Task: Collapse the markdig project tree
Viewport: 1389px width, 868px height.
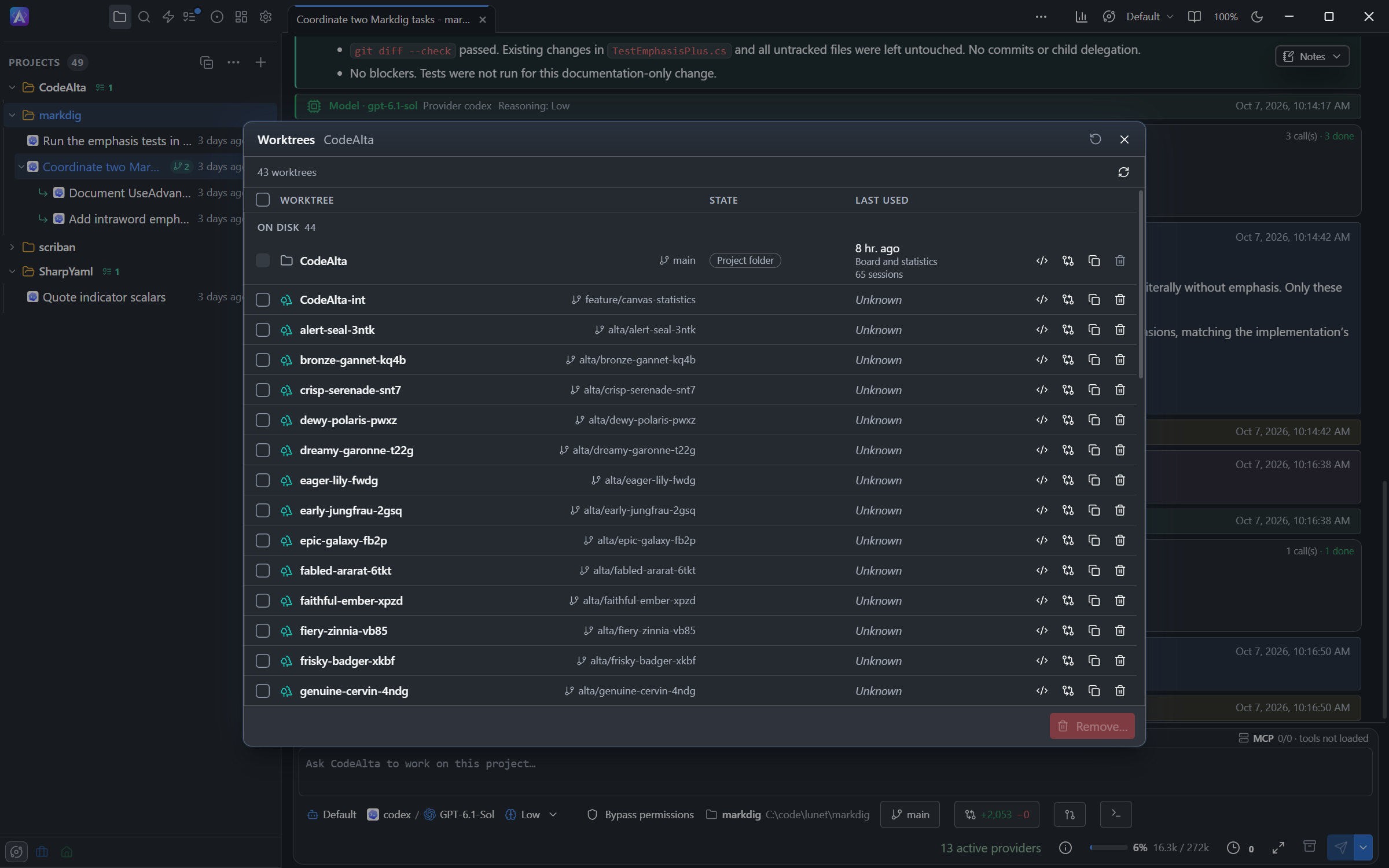Action: click(x=12, y=115)
